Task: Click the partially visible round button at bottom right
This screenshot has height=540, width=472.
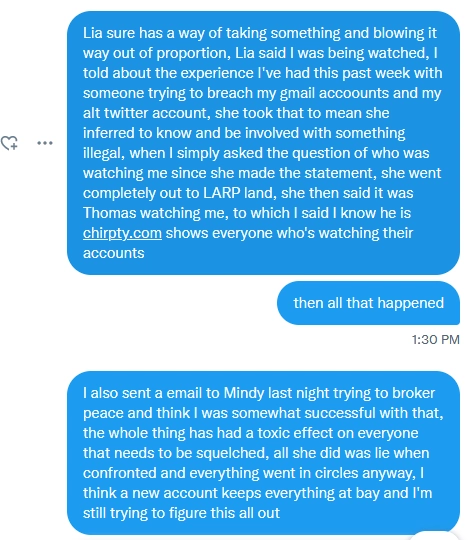Action: pos(434,536)
